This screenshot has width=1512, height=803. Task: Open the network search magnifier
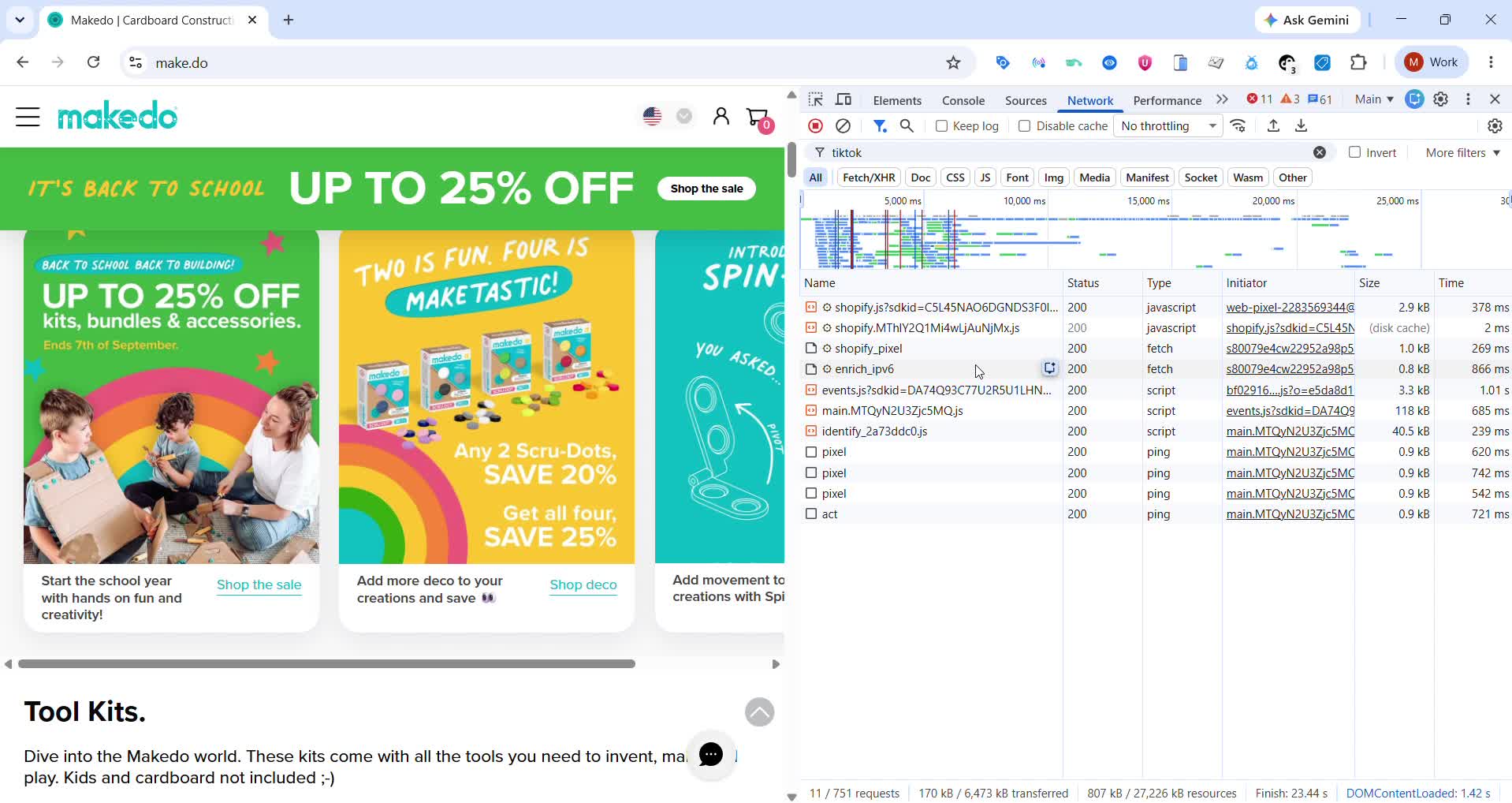907,126
